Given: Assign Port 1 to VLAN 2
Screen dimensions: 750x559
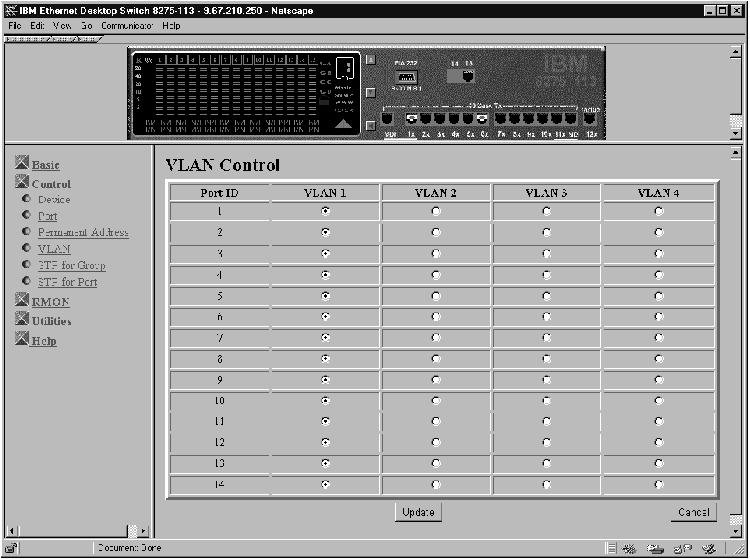Looking at the screenshot, I should click(435, 211).
